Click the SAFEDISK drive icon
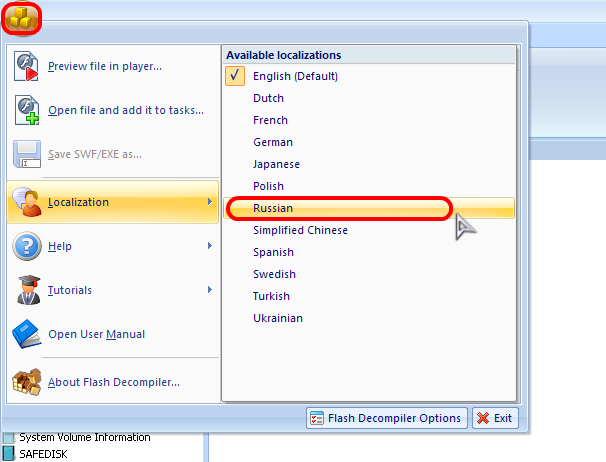The width and height of the screenshot is (606, 462). 9,454
